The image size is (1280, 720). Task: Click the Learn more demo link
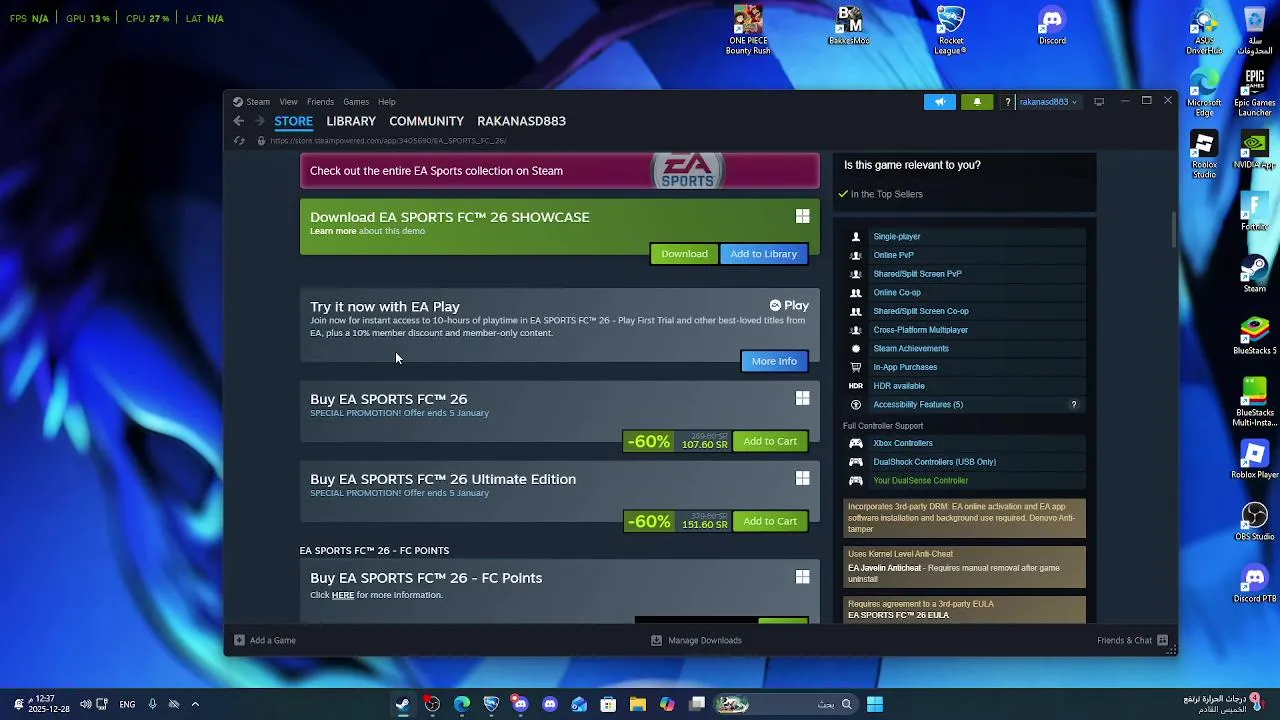(x=333, y=231)
